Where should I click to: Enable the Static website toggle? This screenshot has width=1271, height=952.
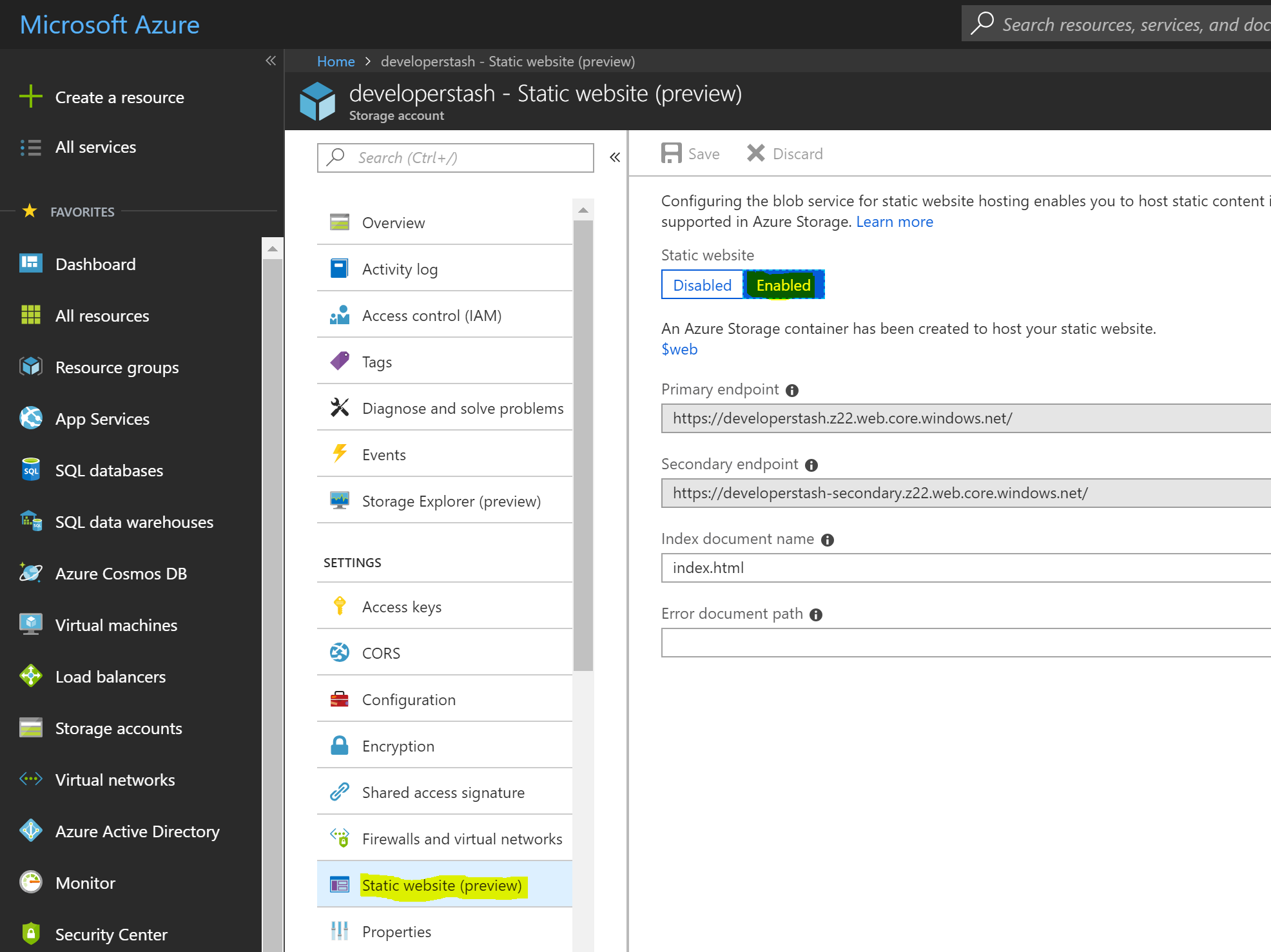pos(783,285)
